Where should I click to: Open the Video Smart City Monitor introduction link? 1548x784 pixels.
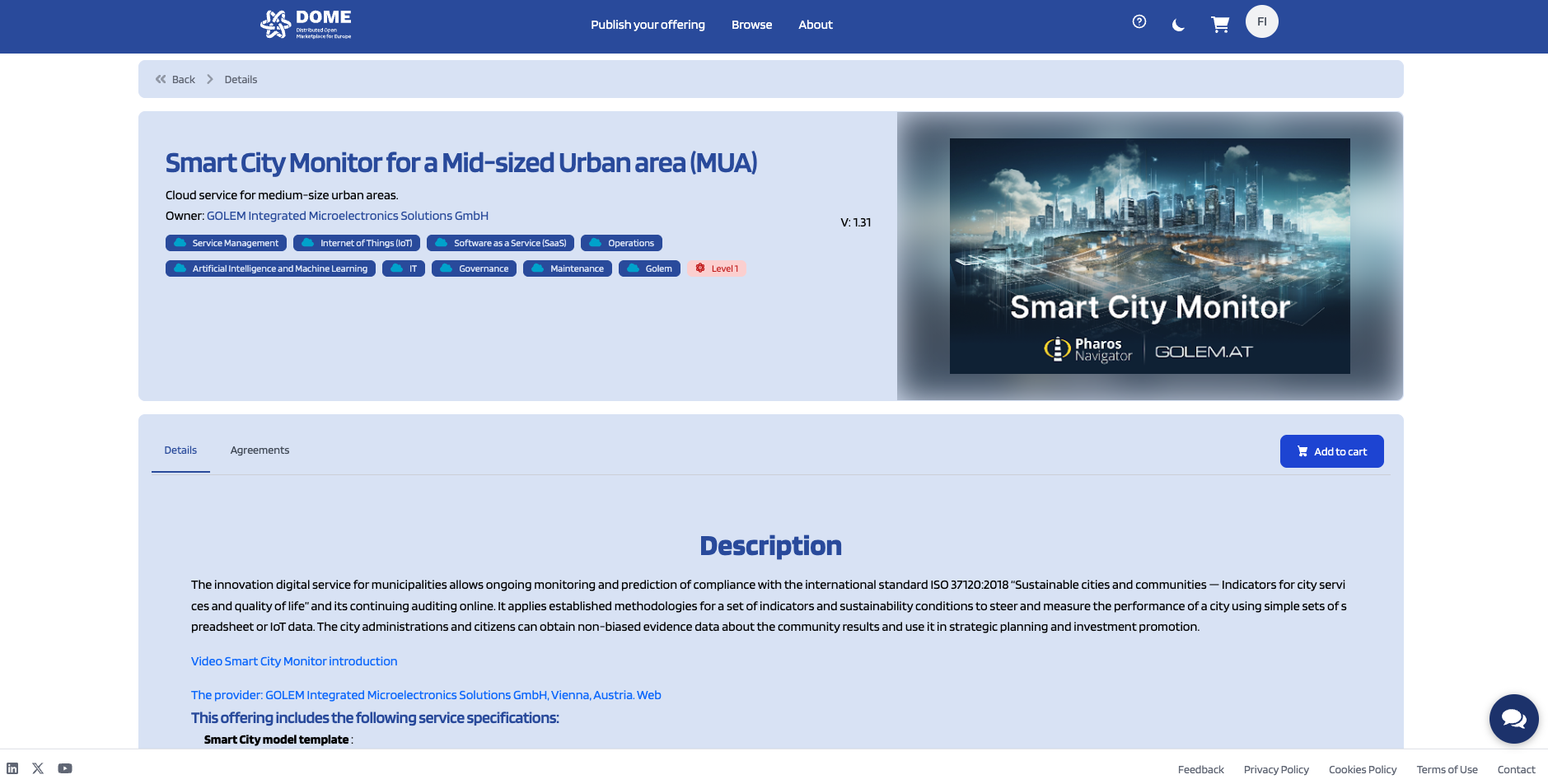click(294, 661)
